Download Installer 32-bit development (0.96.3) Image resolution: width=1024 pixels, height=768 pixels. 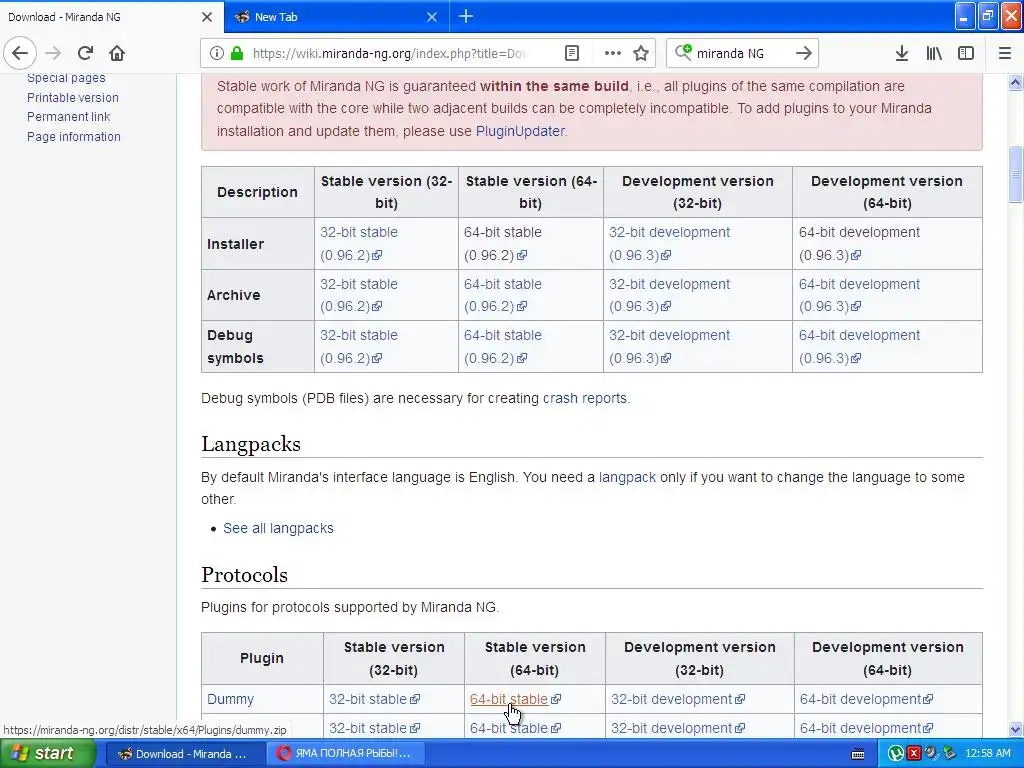pos(669,244)
